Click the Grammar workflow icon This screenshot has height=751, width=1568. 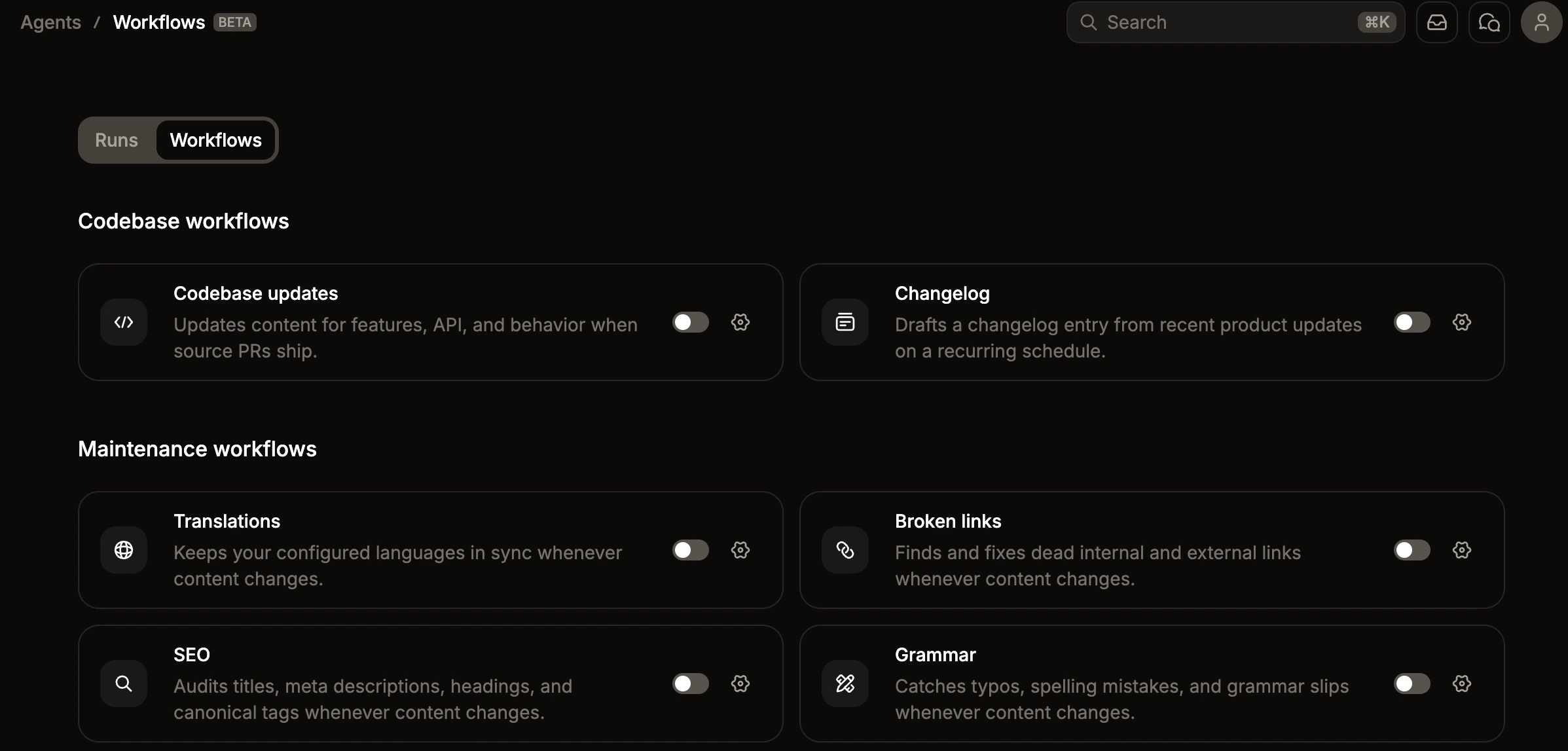click(845, 684)
